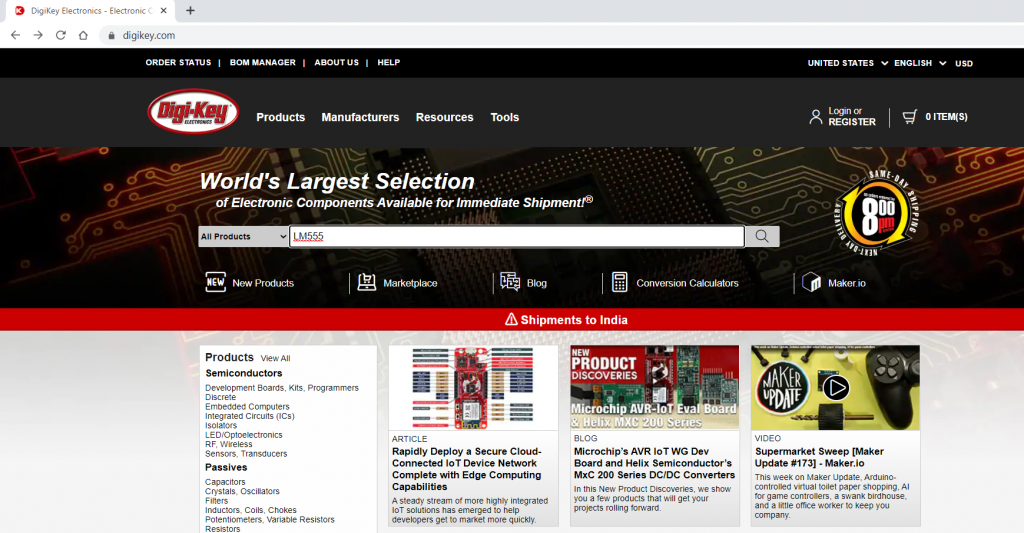Go back in browser history
The width and height of the screenshot is (1024, 533).
tap(16, 35)
